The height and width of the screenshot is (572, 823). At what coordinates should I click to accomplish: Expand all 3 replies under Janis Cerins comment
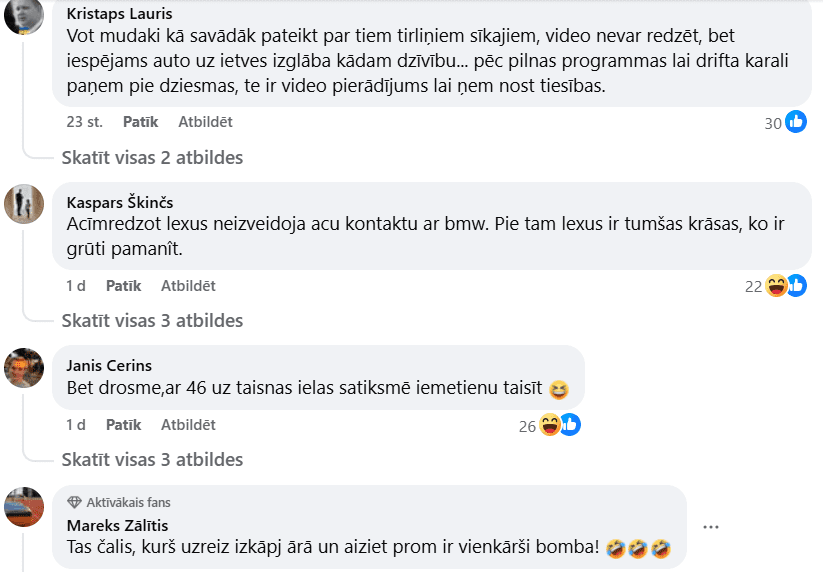[x=152, y=460]
